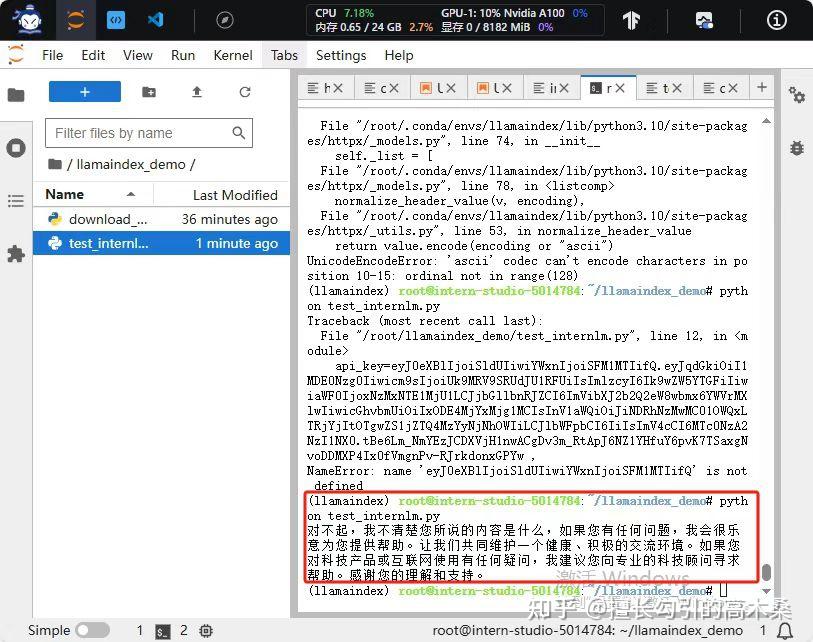The width and height of the screenshot is (813, 642).
Task: Click the llamaindex_demo breadcrumb link
Action: tap(131, 164)
